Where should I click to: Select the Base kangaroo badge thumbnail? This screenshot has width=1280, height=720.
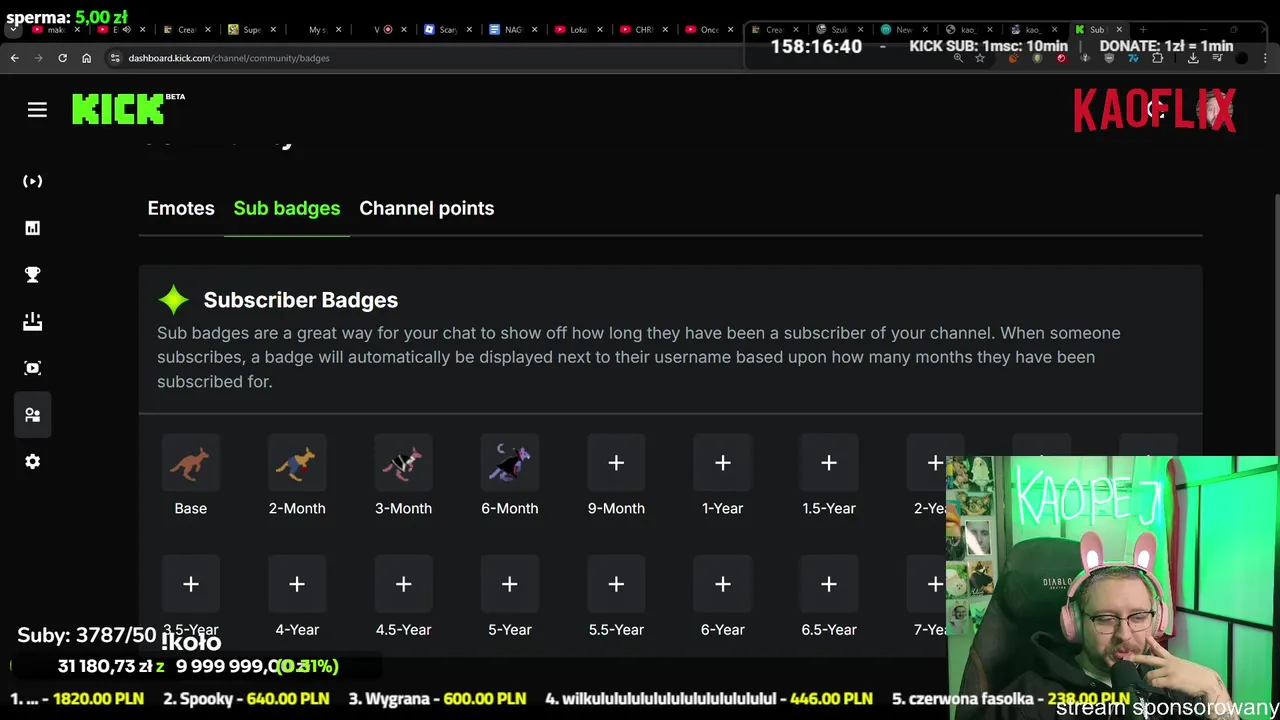click(x=191, y=463)
